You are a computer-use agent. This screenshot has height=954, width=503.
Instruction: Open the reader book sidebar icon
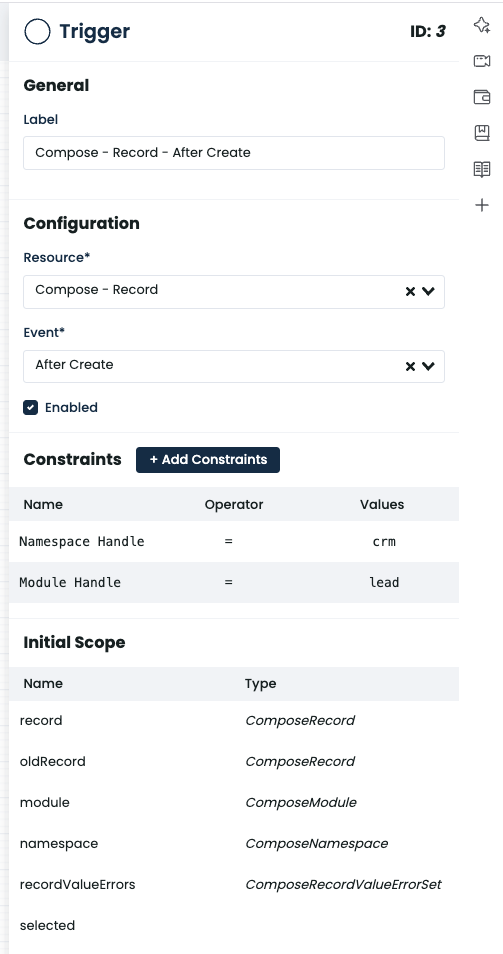click(482, 169)
